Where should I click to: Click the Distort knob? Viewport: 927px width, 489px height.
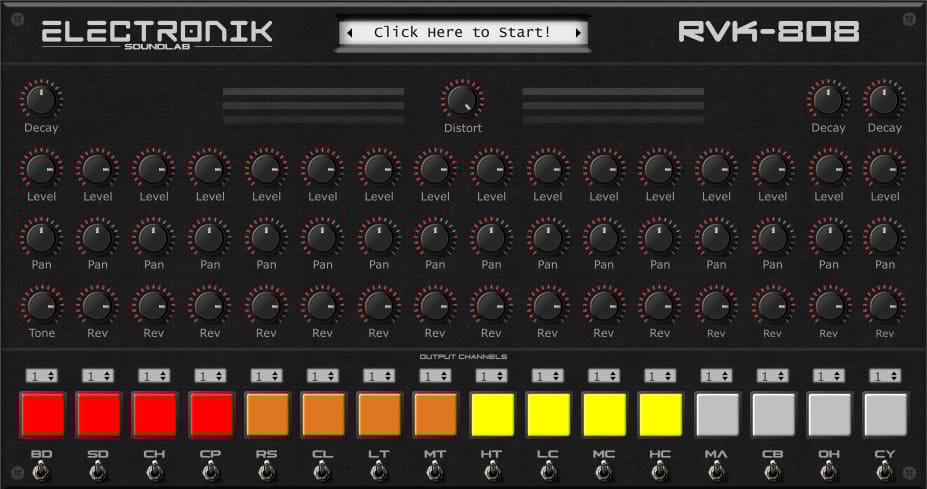461,100
